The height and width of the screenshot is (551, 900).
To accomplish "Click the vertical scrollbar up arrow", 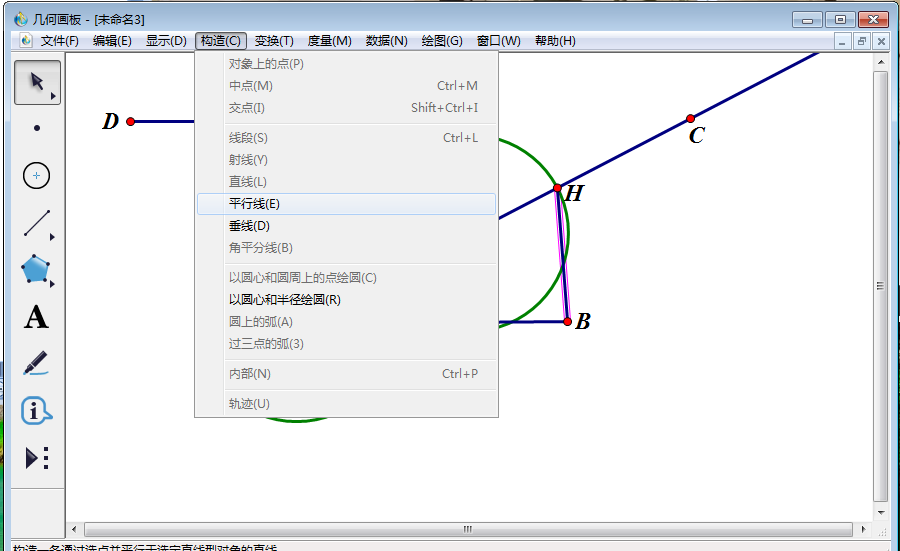I will tap(881, 61).
